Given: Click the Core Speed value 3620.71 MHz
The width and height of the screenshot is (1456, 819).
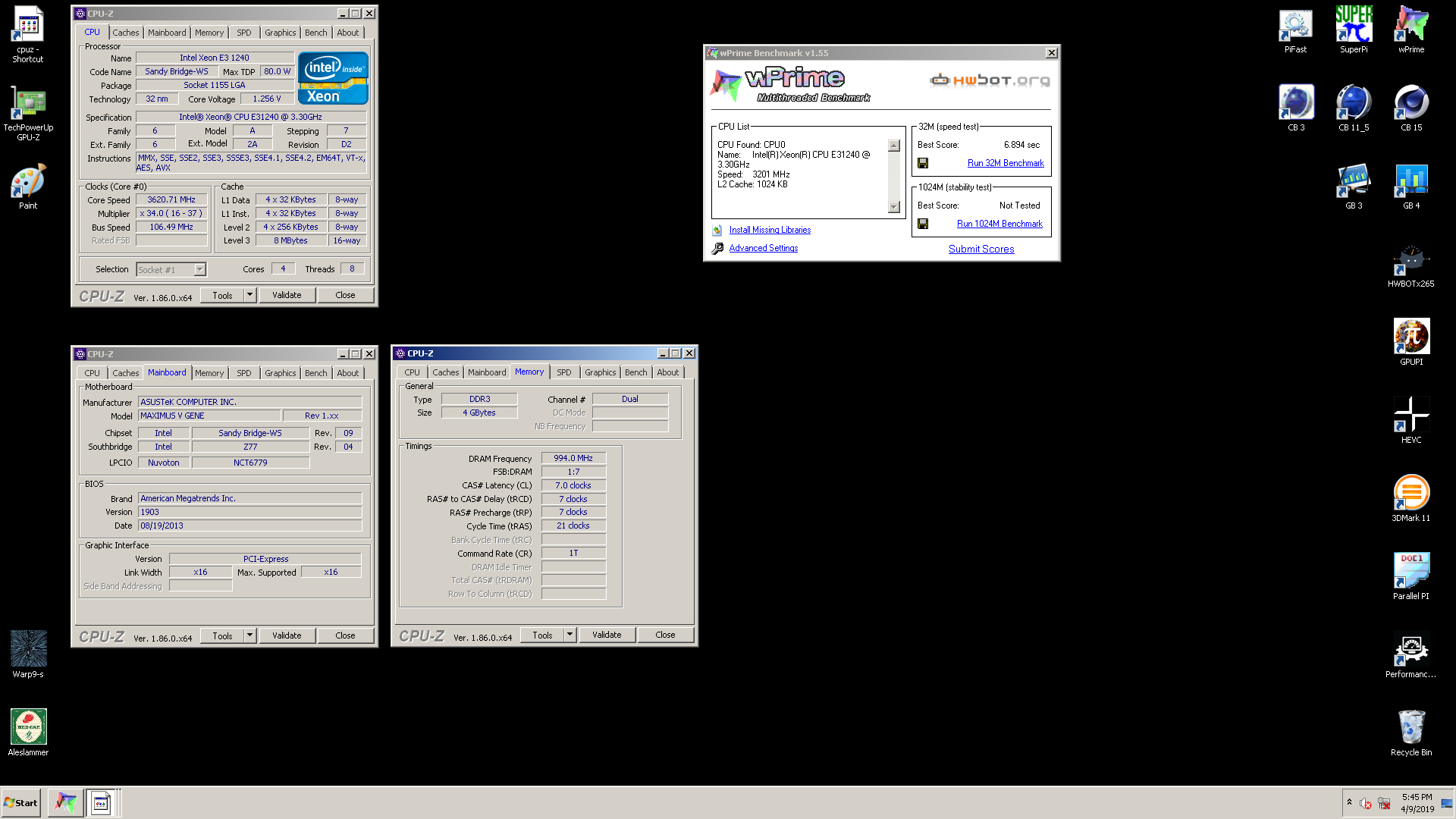Looking at the screenshot, I should [x=171, y=200].
